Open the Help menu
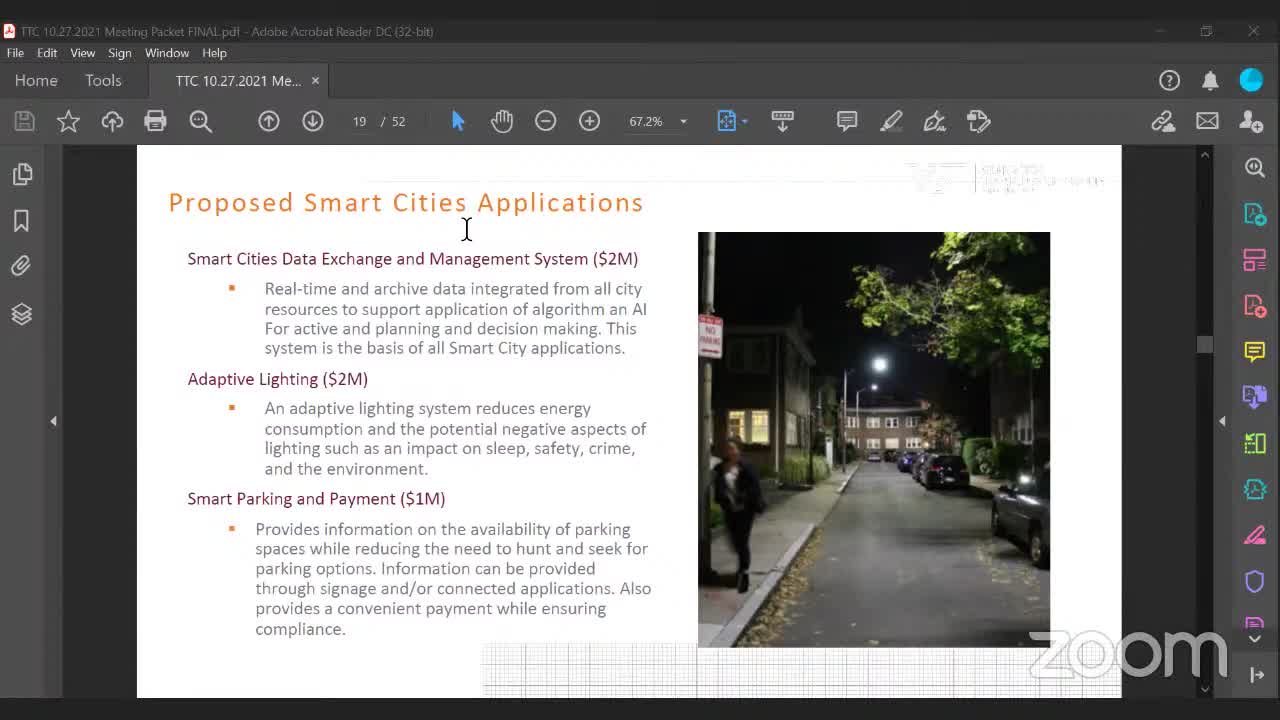1280x720 pixels. click(214, 53)
